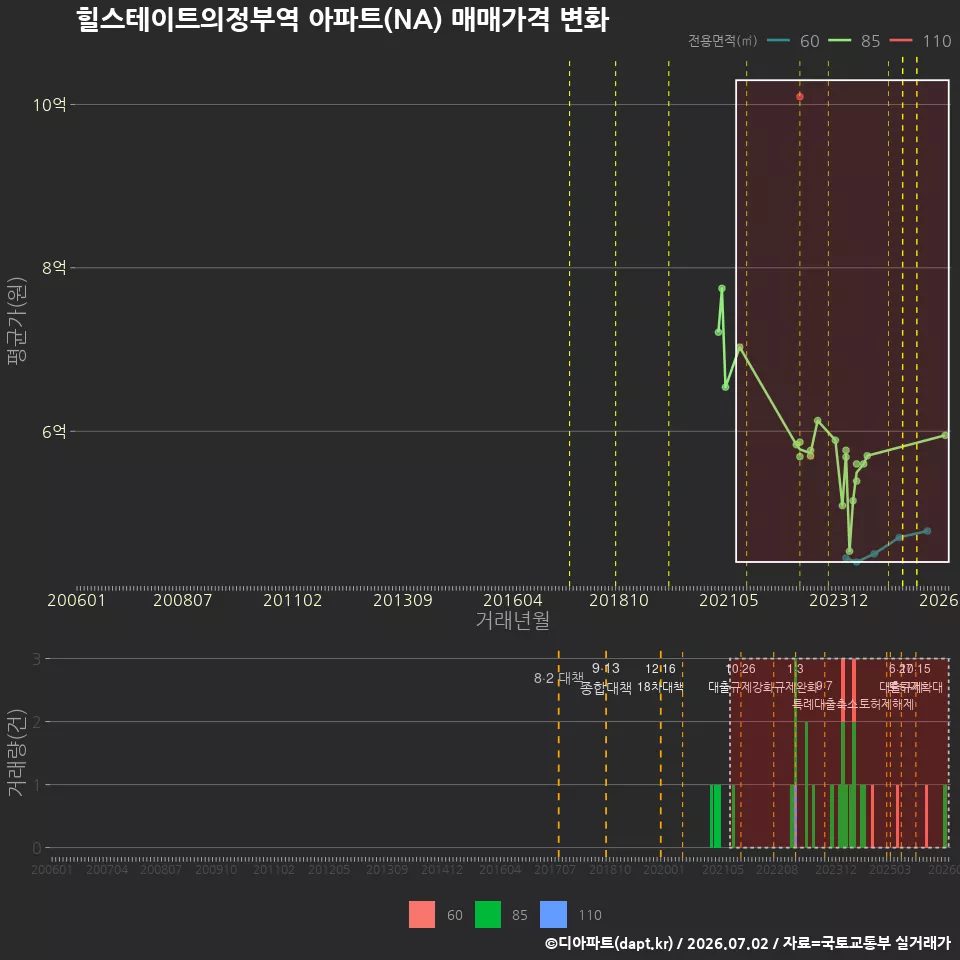Click the last teal 60㎡ data point

928,531
